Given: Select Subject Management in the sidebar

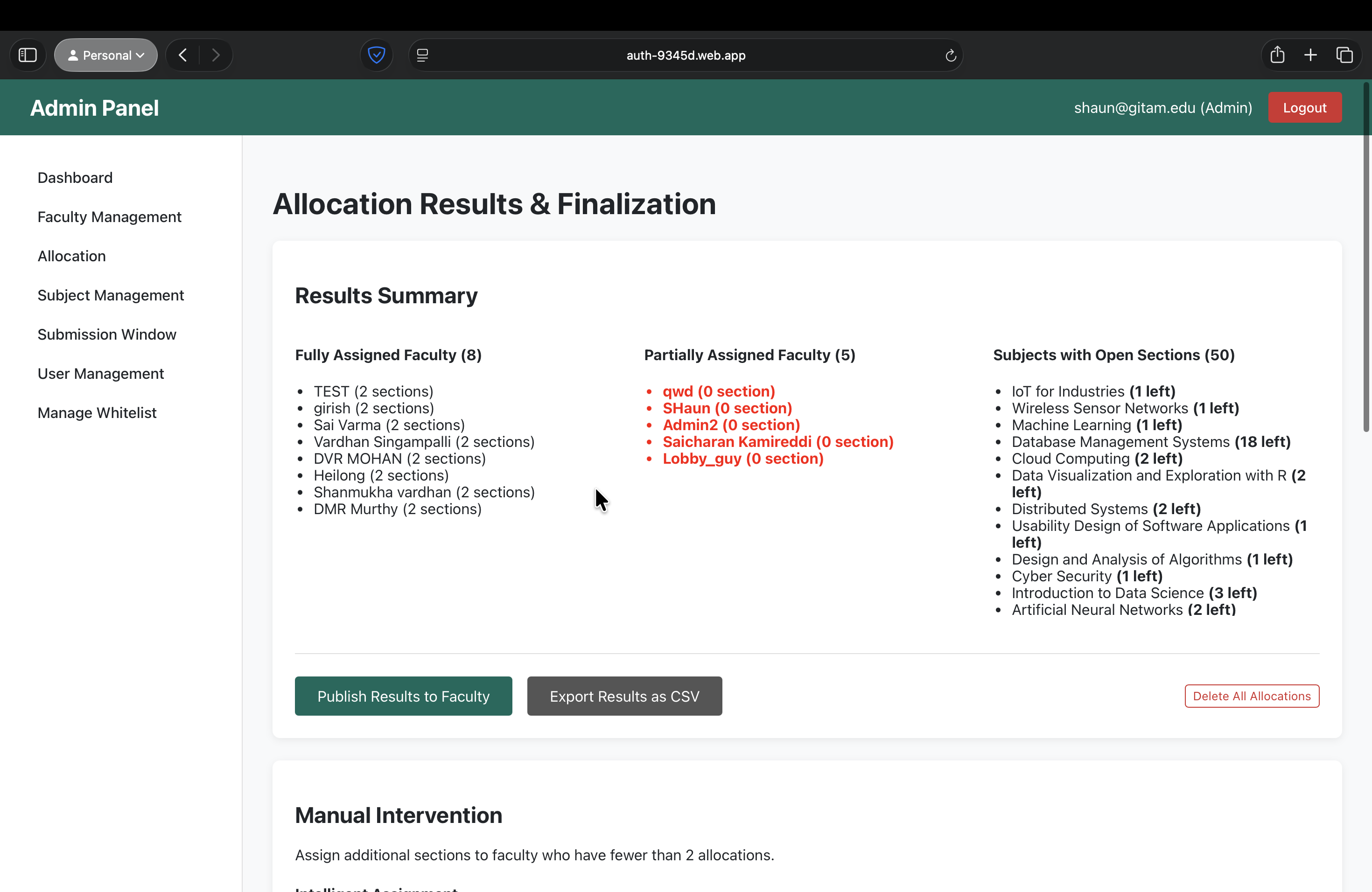Looking at the screenshot, I should 111,295.
